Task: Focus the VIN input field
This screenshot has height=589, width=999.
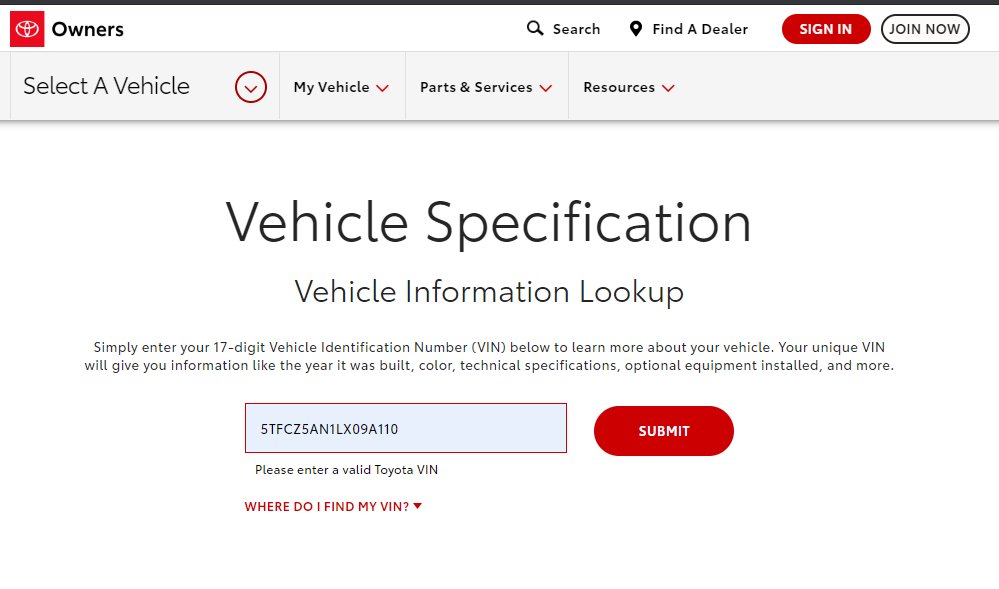Action: [406, 428]
